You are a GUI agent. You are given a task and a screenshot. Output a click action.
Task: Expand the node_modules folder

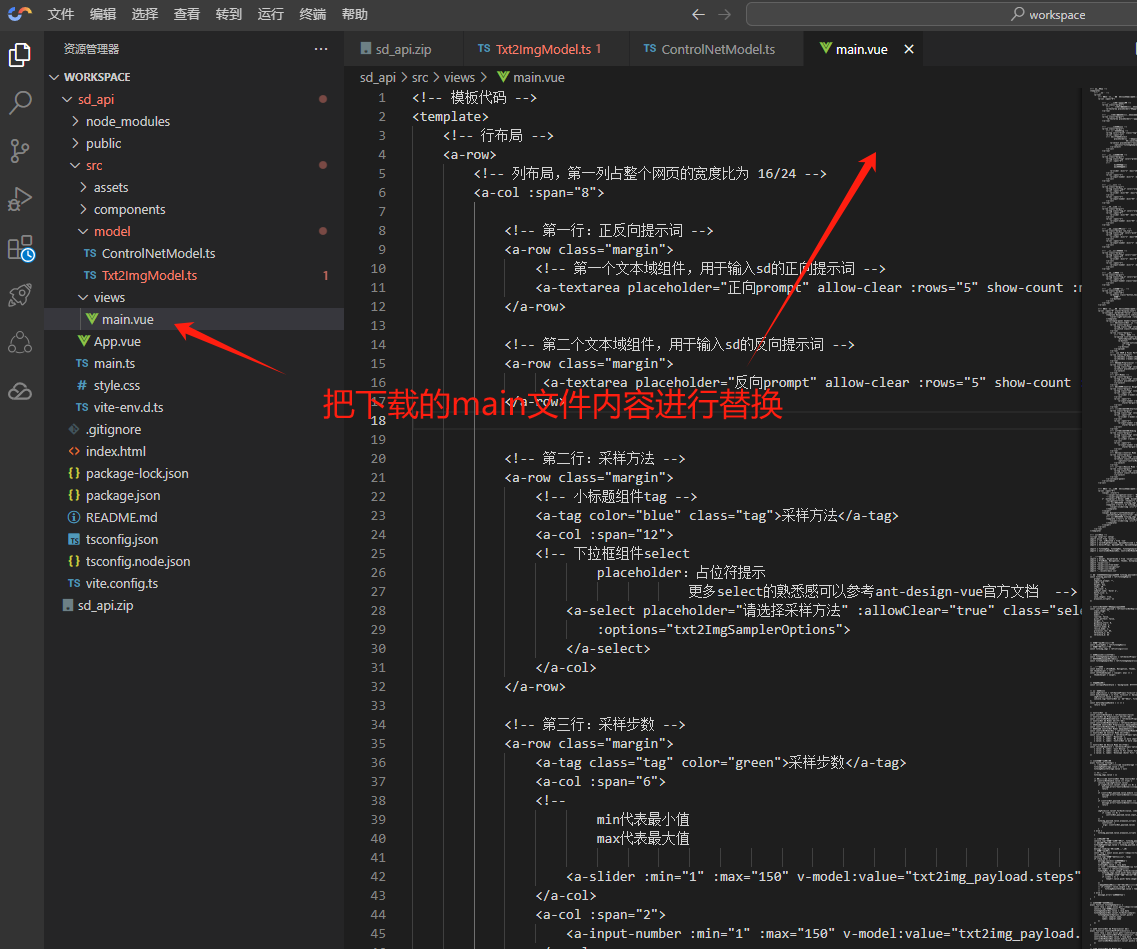pyautogui.click(x=127, y=121)
